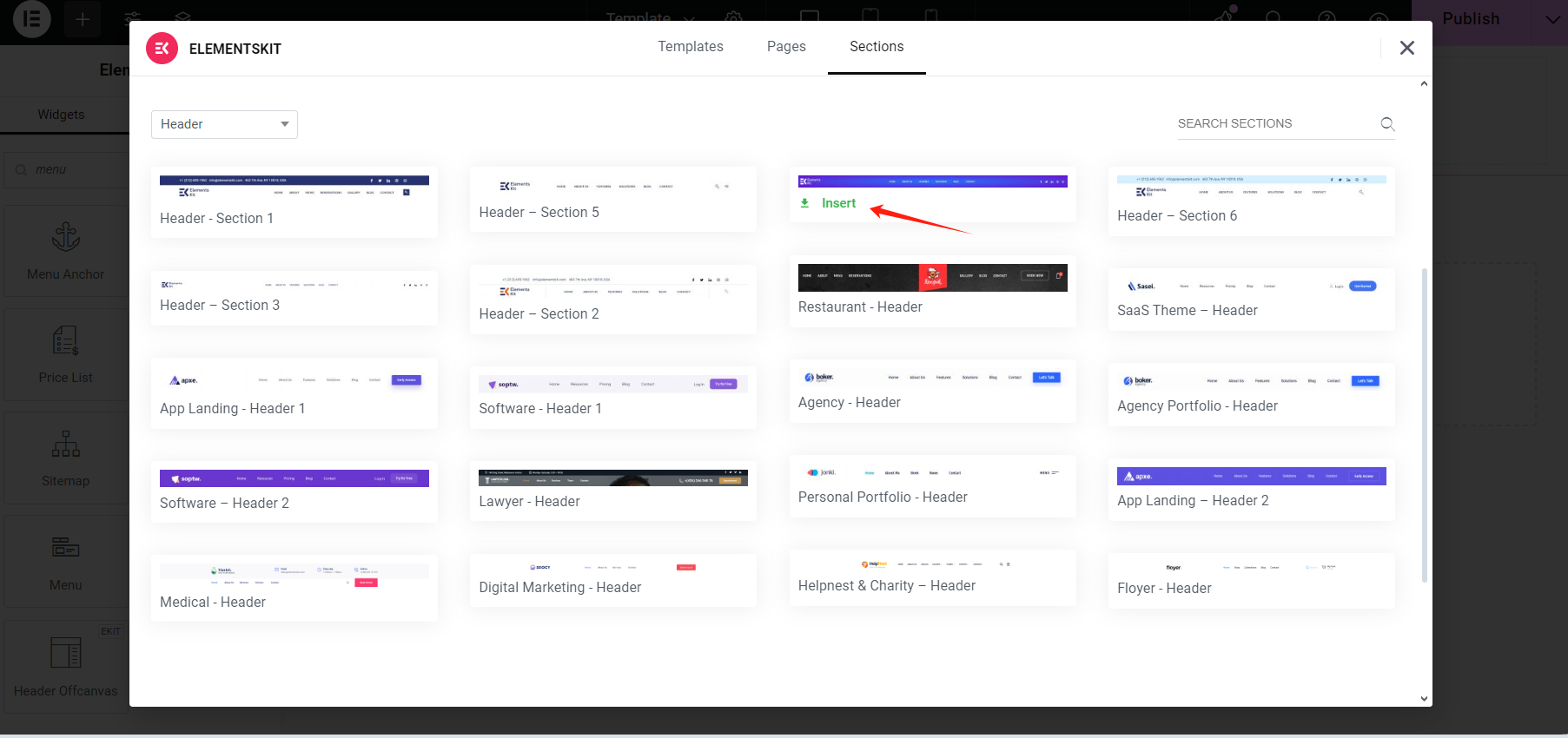This screenshot has height=738, width=1568.
Task: Switch to the Templates tab
Action: (691, 47)
